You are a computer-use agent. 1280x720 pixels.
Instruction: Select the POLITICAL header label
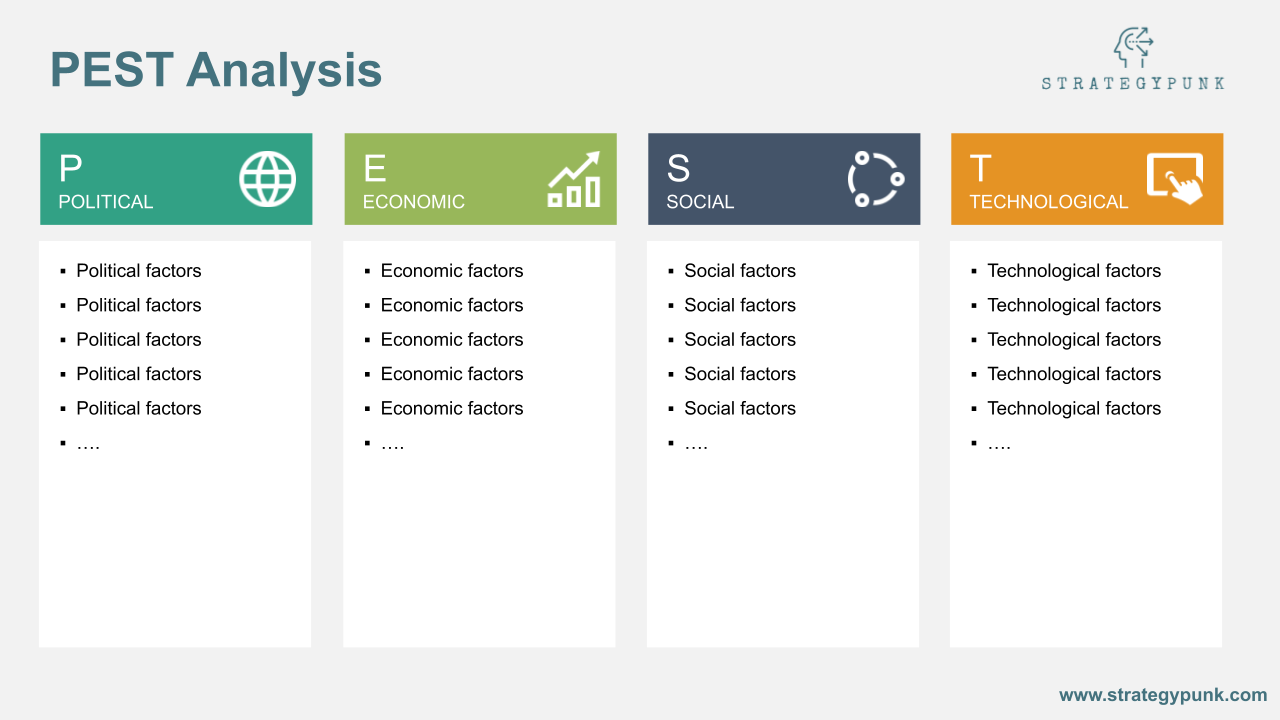[x=106, y=202]
